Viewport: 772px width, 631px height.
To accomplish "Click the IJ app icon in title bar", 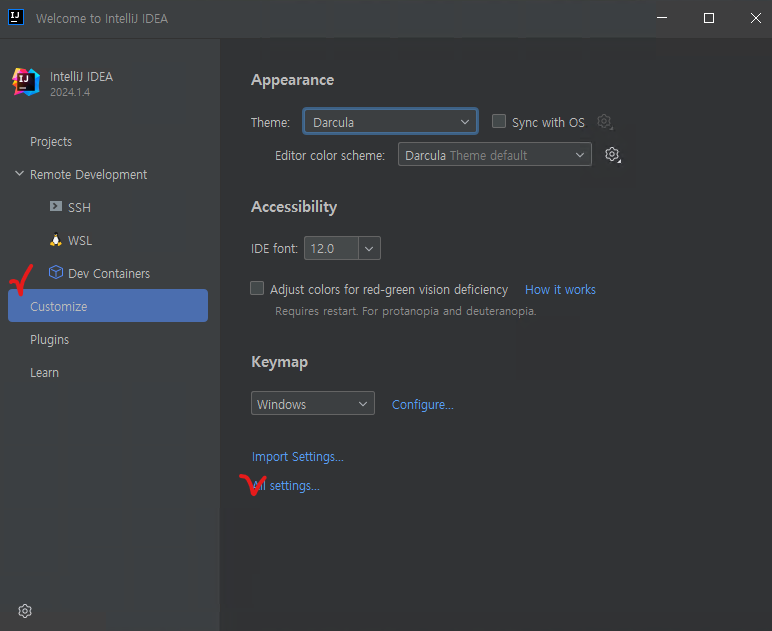I will (x=16, y=18).
